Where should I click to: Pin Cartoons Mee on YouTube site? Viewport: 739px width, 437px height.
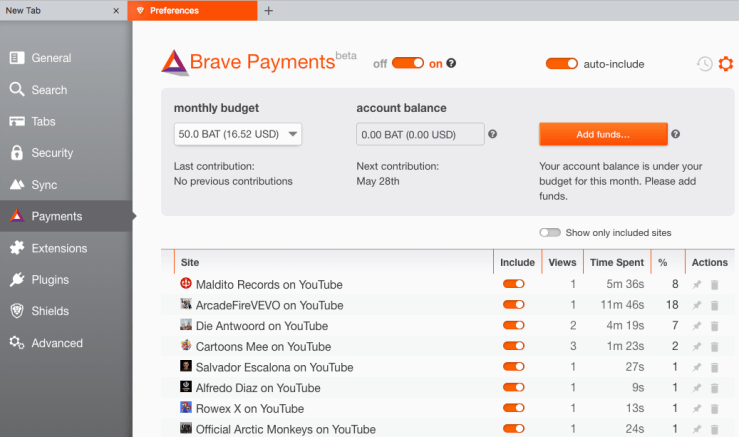click(x=697, y=347)
